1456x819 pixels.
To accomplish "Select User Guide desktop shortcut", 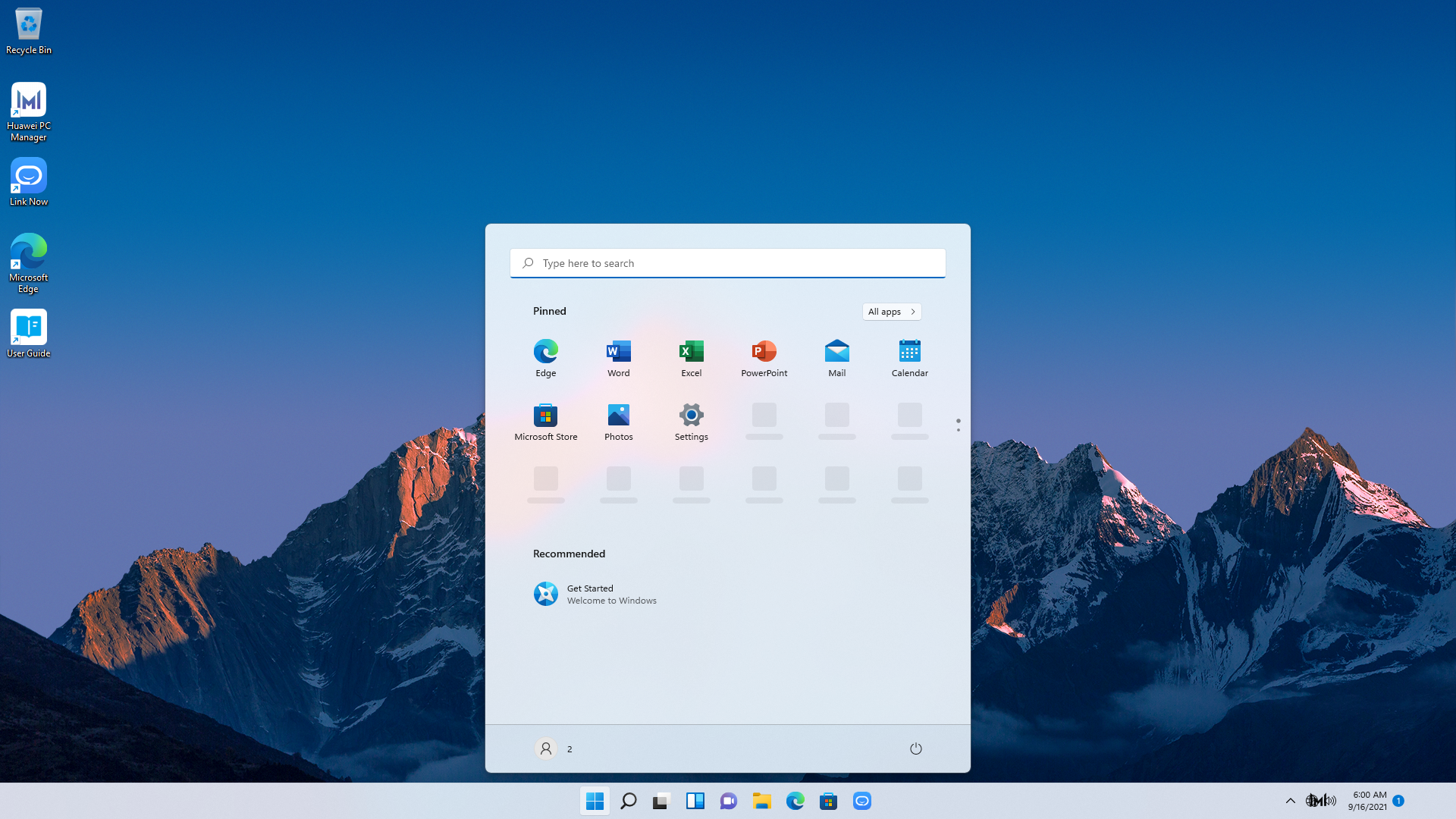I will tap(29, 334).
